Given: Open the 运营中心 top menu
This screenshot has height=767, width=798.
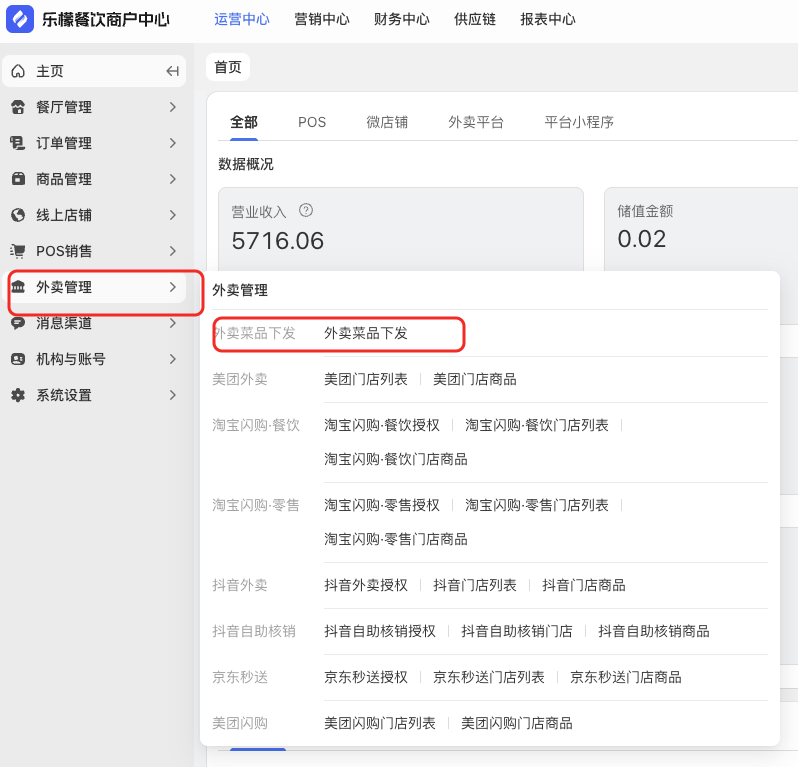Looking at the screenshot, I should click(242, 19).
